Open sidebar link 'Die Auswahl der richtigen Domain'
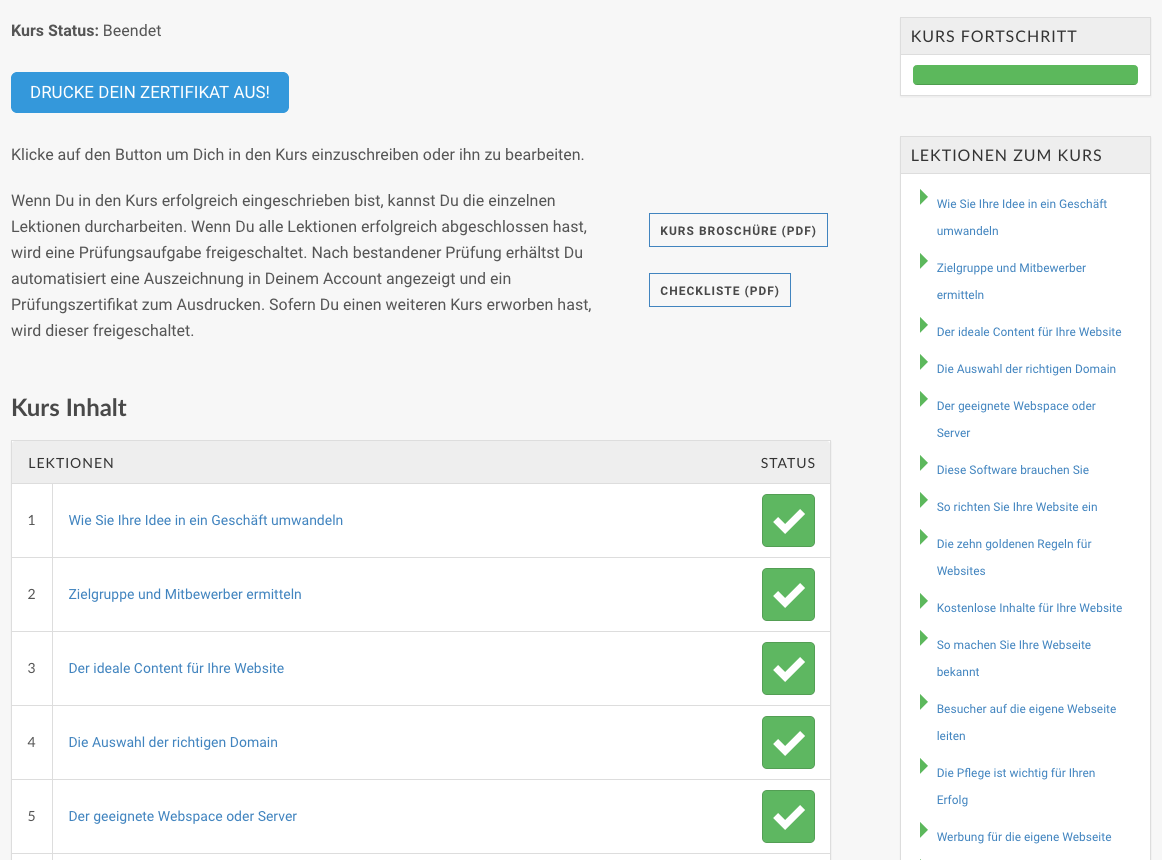This screenshot has height=860, width=1162. (x=1026, y=369)
